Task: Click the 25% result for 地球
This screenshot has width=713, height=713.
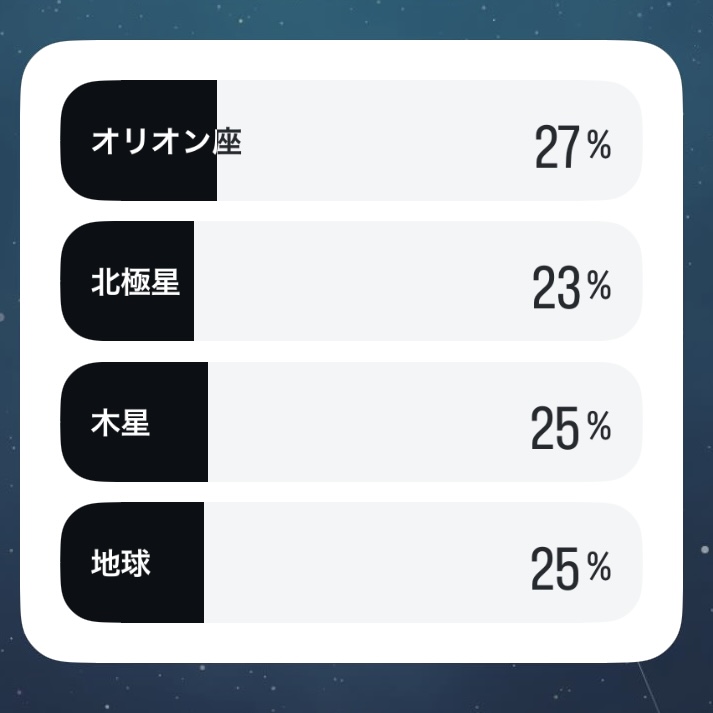Action: (x=571, y=568)
